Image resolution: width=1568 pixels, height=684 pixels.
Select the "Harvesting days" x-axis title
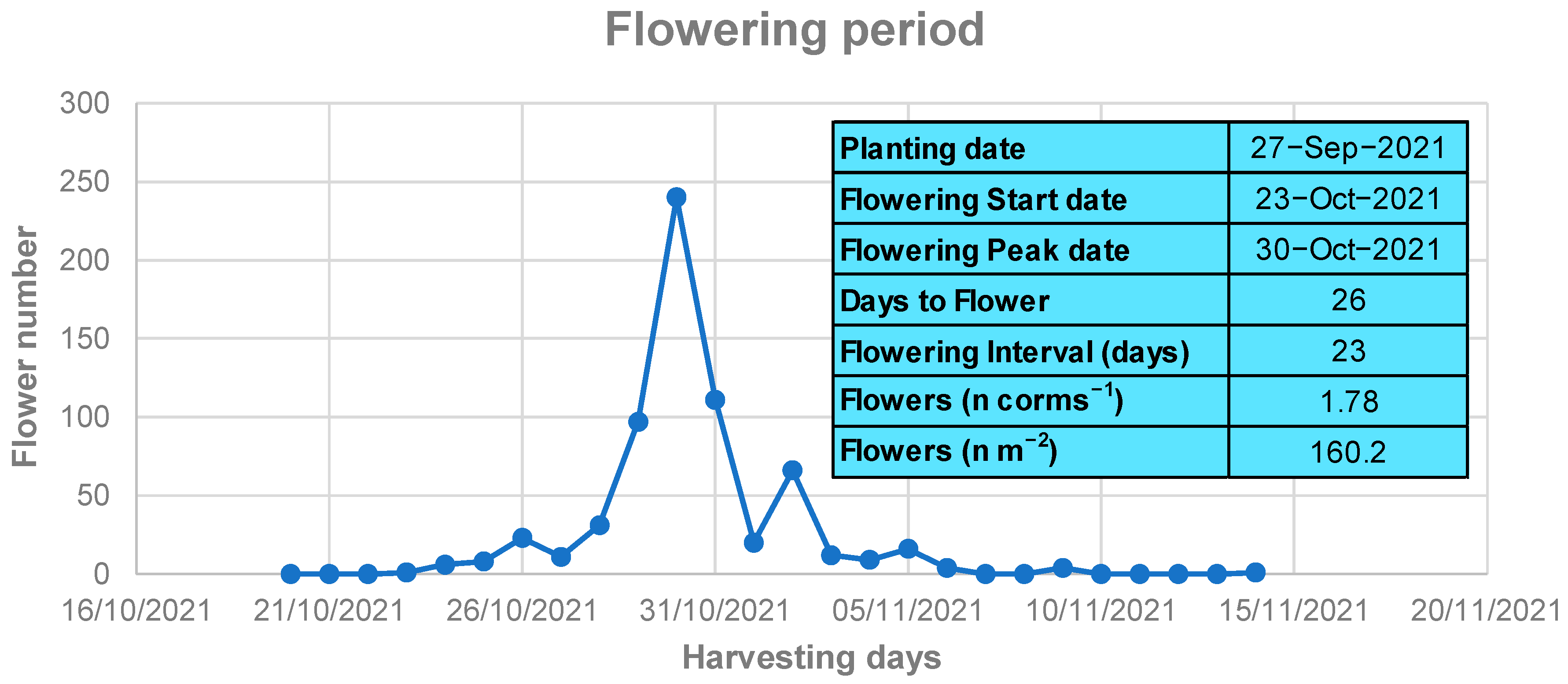click(811, 658)
